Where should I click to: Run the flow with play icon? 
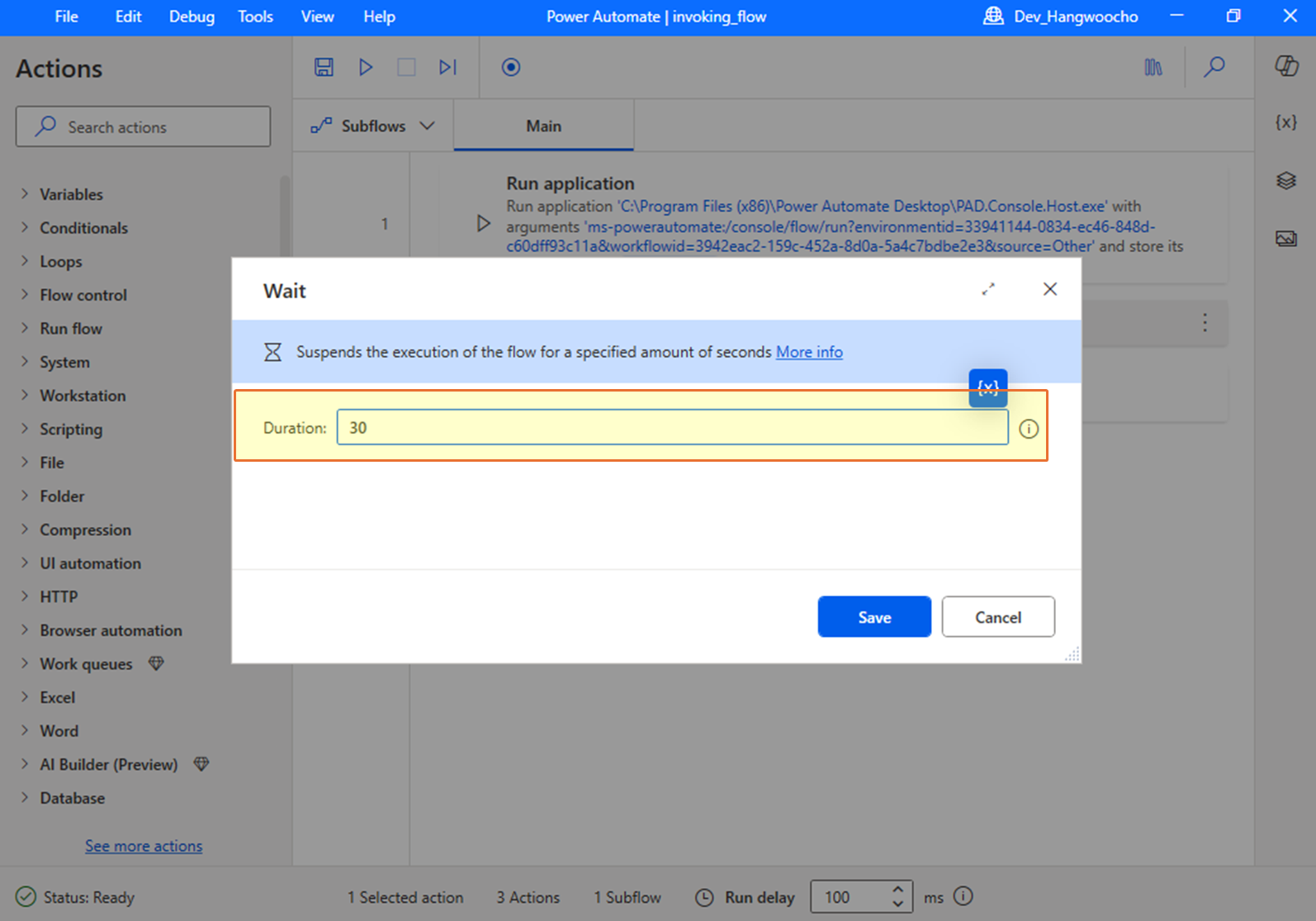tap(366, 67)
